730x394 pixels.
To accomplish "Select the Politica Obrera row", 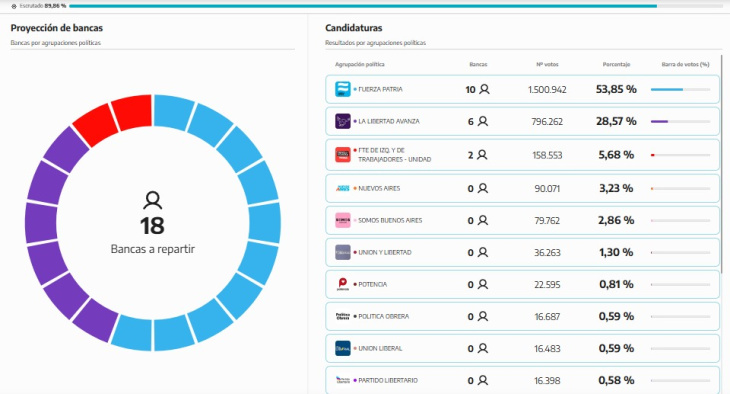I will coord(522,316).
